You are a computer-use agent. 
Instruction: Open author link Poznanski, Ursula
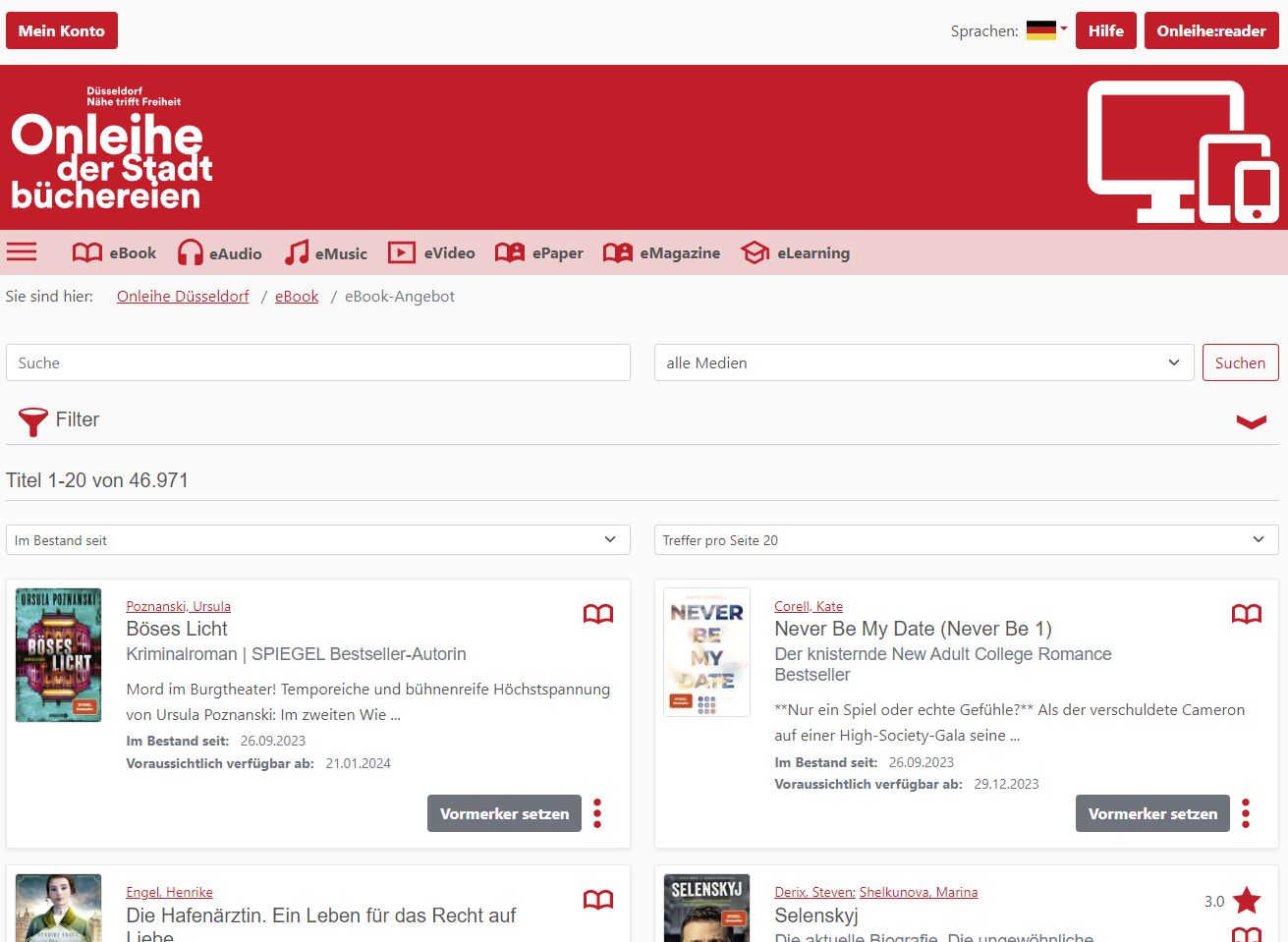pyautogui.click(x=179, y=606)
